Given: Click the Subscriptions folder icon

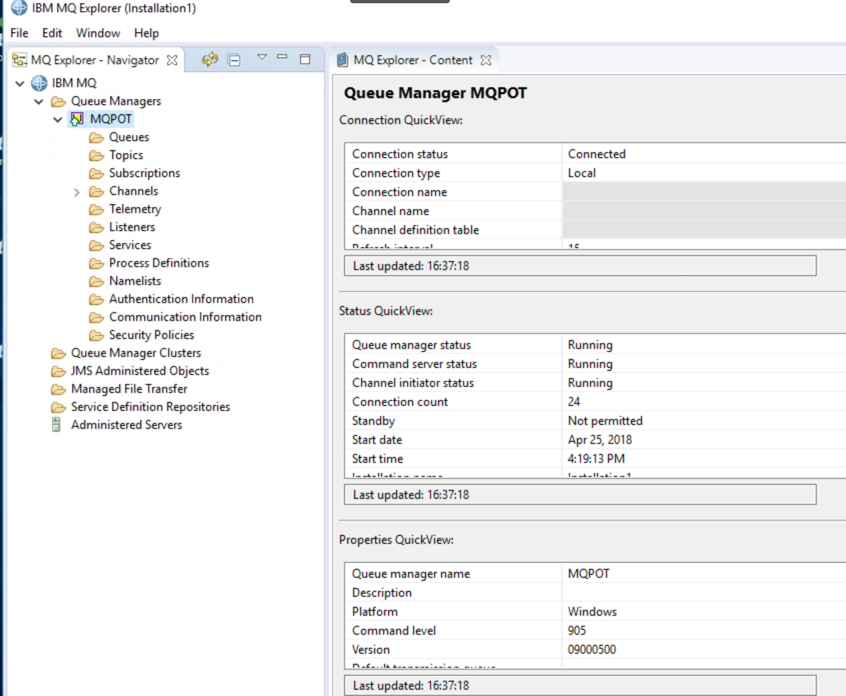Looking at the screenshot, I should [96, 173].
